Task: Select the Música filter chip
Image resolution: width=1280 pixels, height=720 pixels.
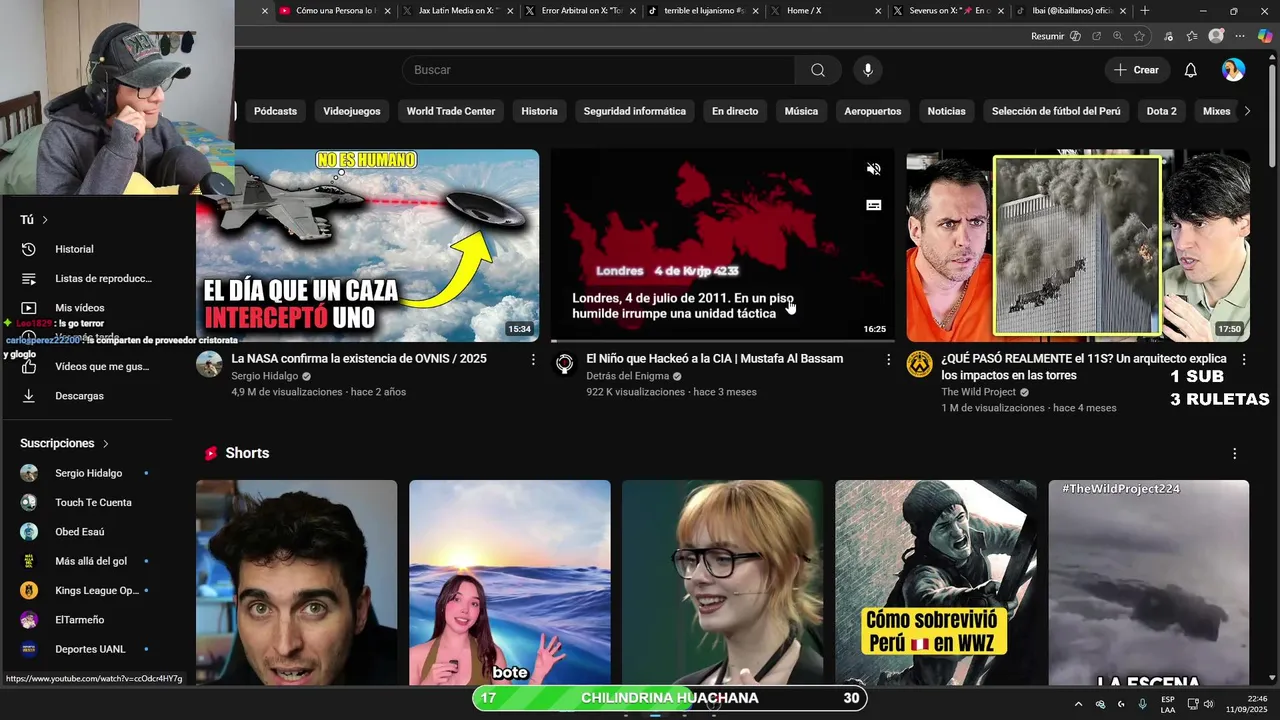Action: (x=801, y=111)
